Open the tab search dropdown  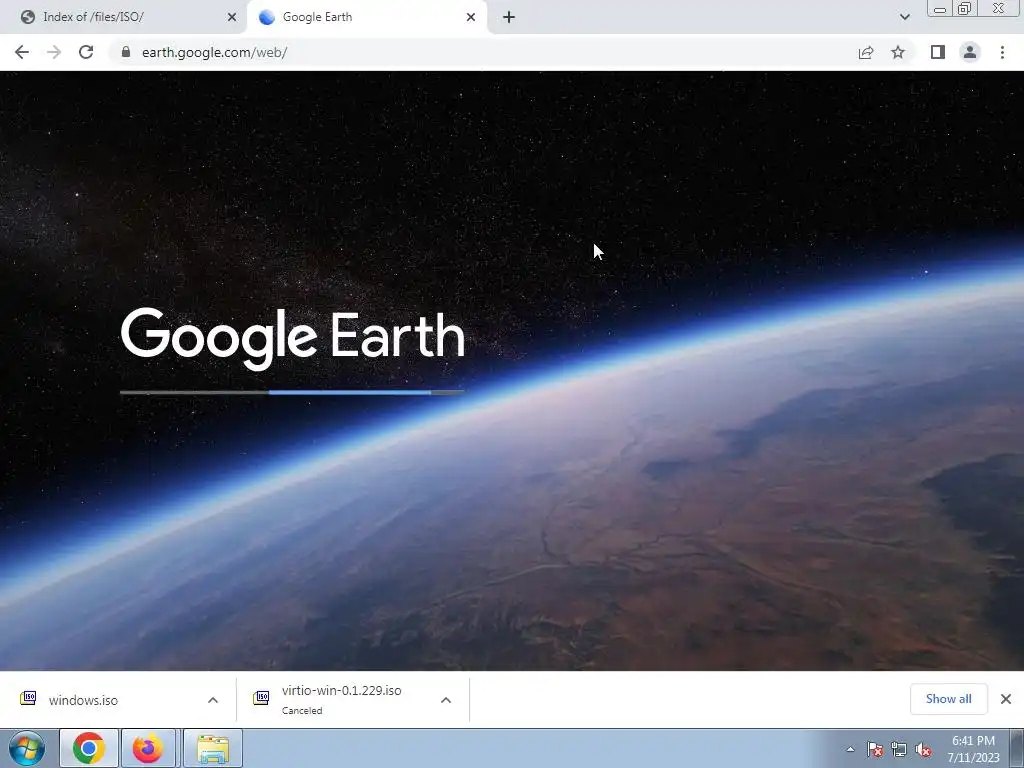coord(904,17)
